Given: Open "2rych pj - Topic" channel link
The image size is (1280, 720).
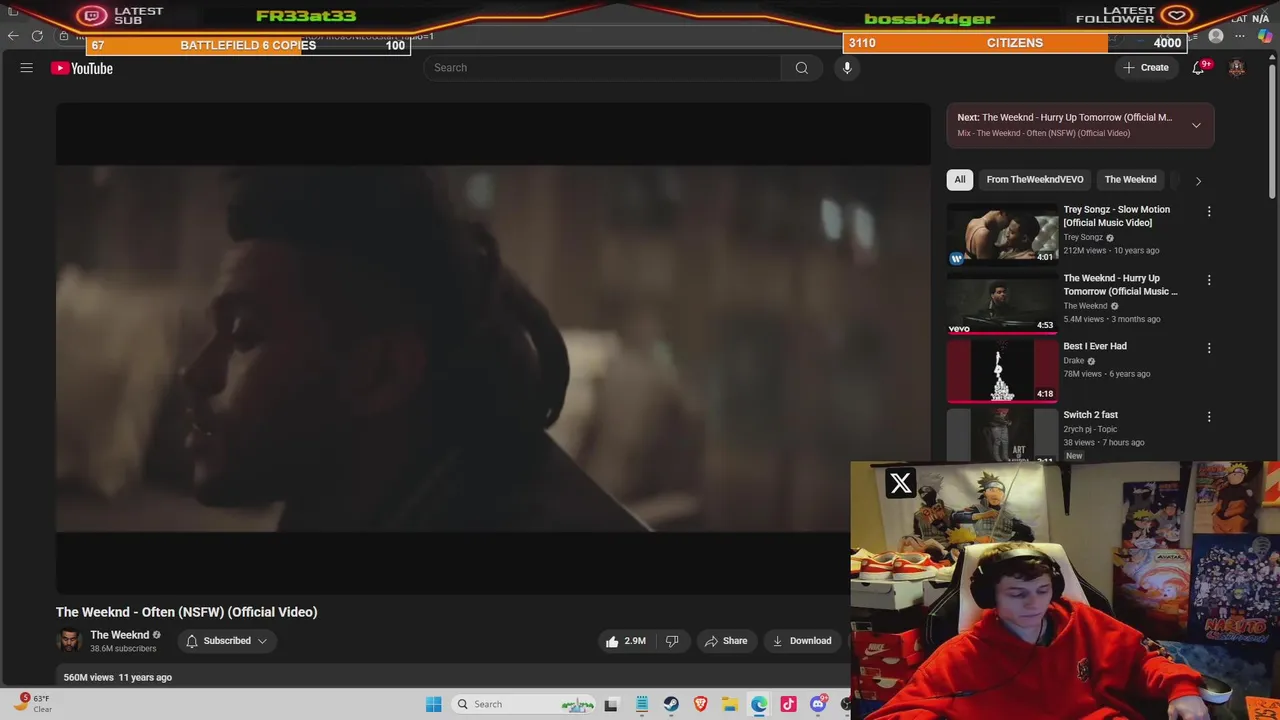Looking at the screenshot, I should (x=1090, y=429).
